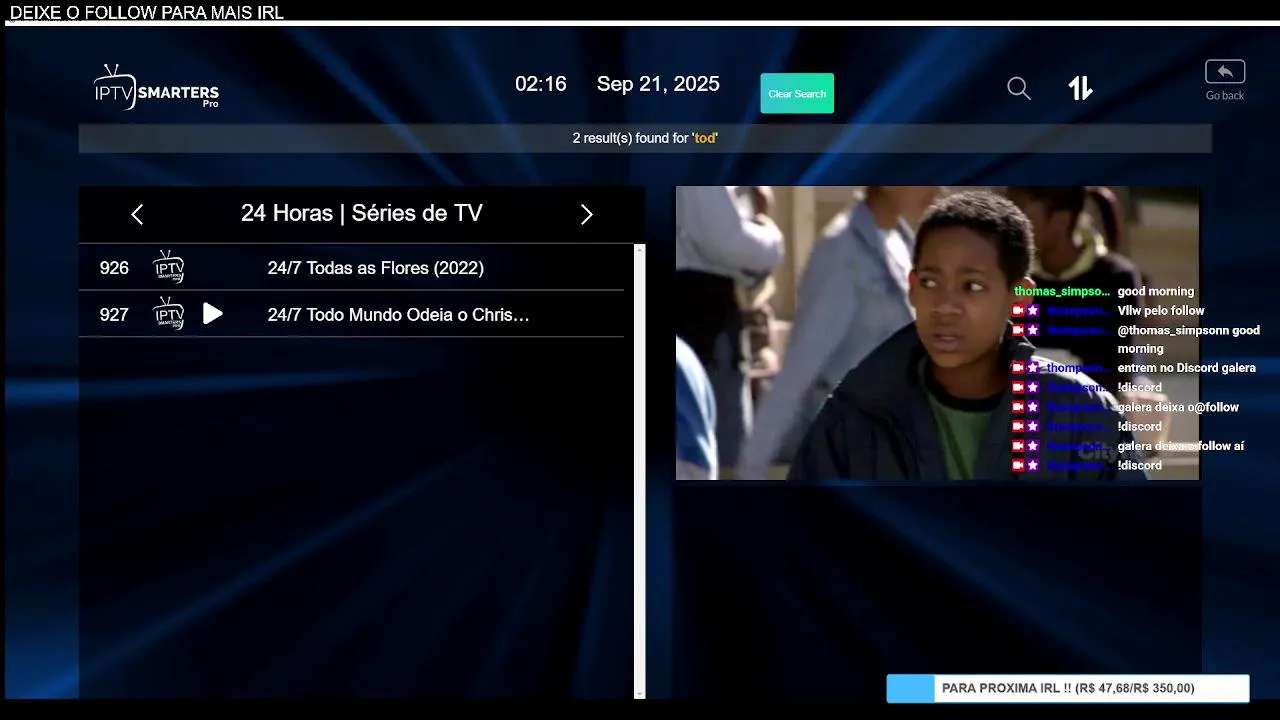Click the Sep 21, 2025 date
Viewport: 1280px width, 720px height.
pos(658,84)
